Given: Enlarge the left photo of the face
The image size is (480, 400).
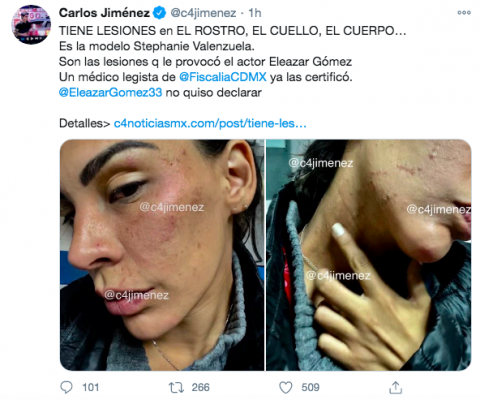Looking at the screenshot, I should [162, 255].
